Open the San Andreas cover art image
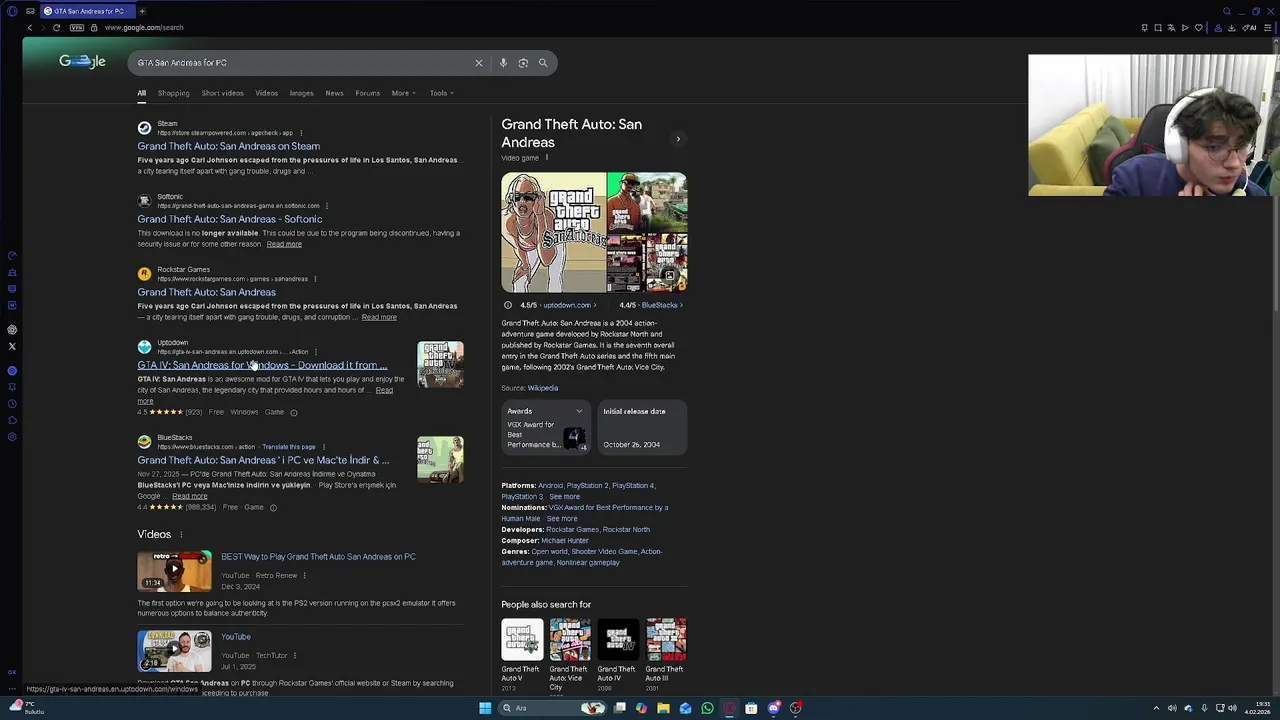 point(553,232)
